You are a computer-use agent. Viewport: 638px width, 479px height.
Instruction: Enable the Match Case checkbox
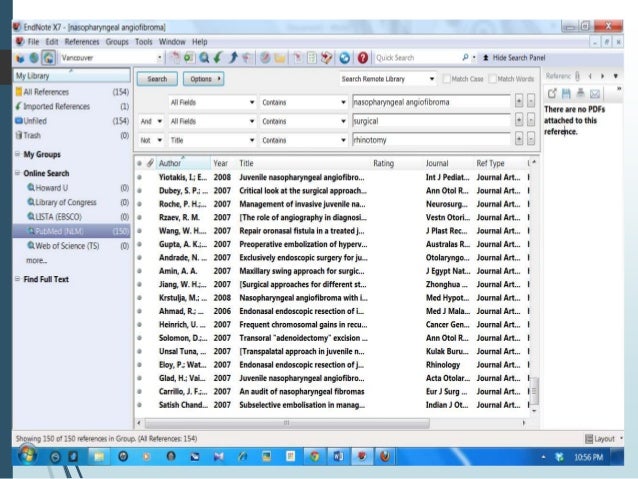click(446, 79)
